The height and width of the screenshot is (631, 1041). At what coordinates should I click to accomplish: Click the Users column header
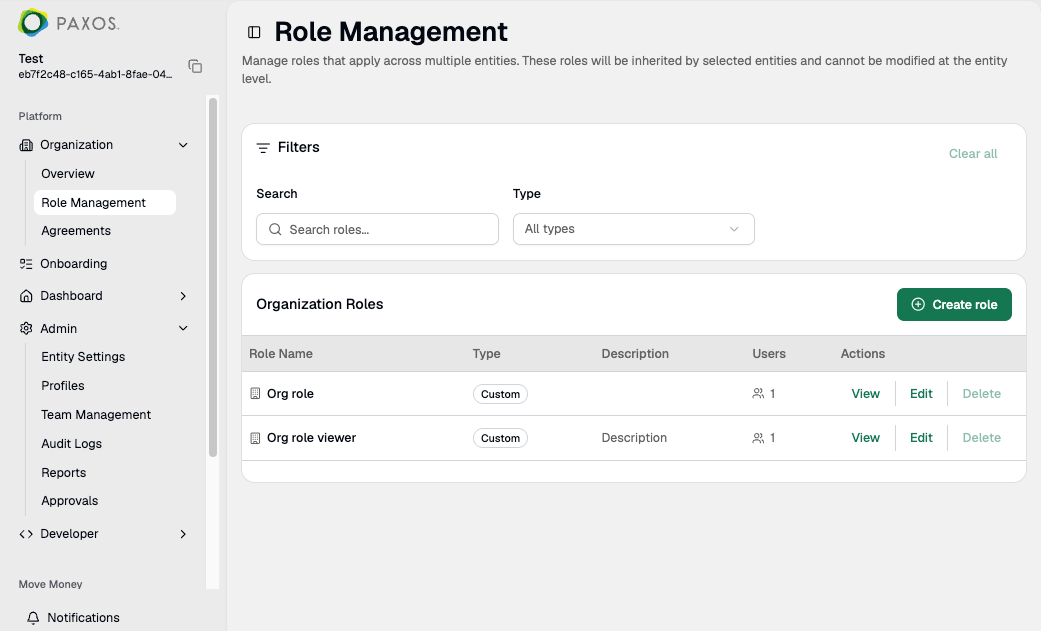click(x=769, y=354)
